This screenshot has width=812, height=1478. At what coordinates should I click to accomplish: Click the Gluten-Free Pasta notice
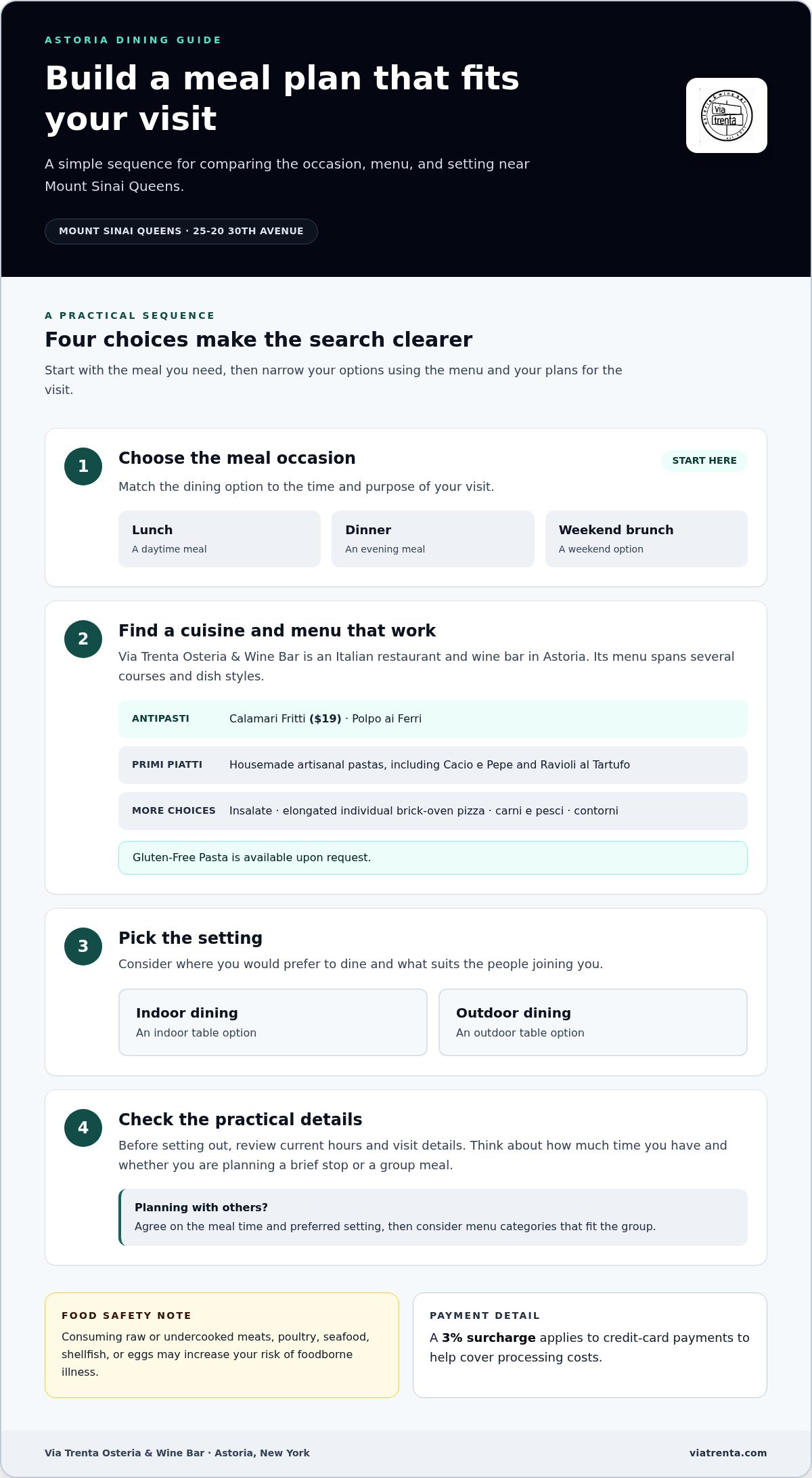(433, 858)
